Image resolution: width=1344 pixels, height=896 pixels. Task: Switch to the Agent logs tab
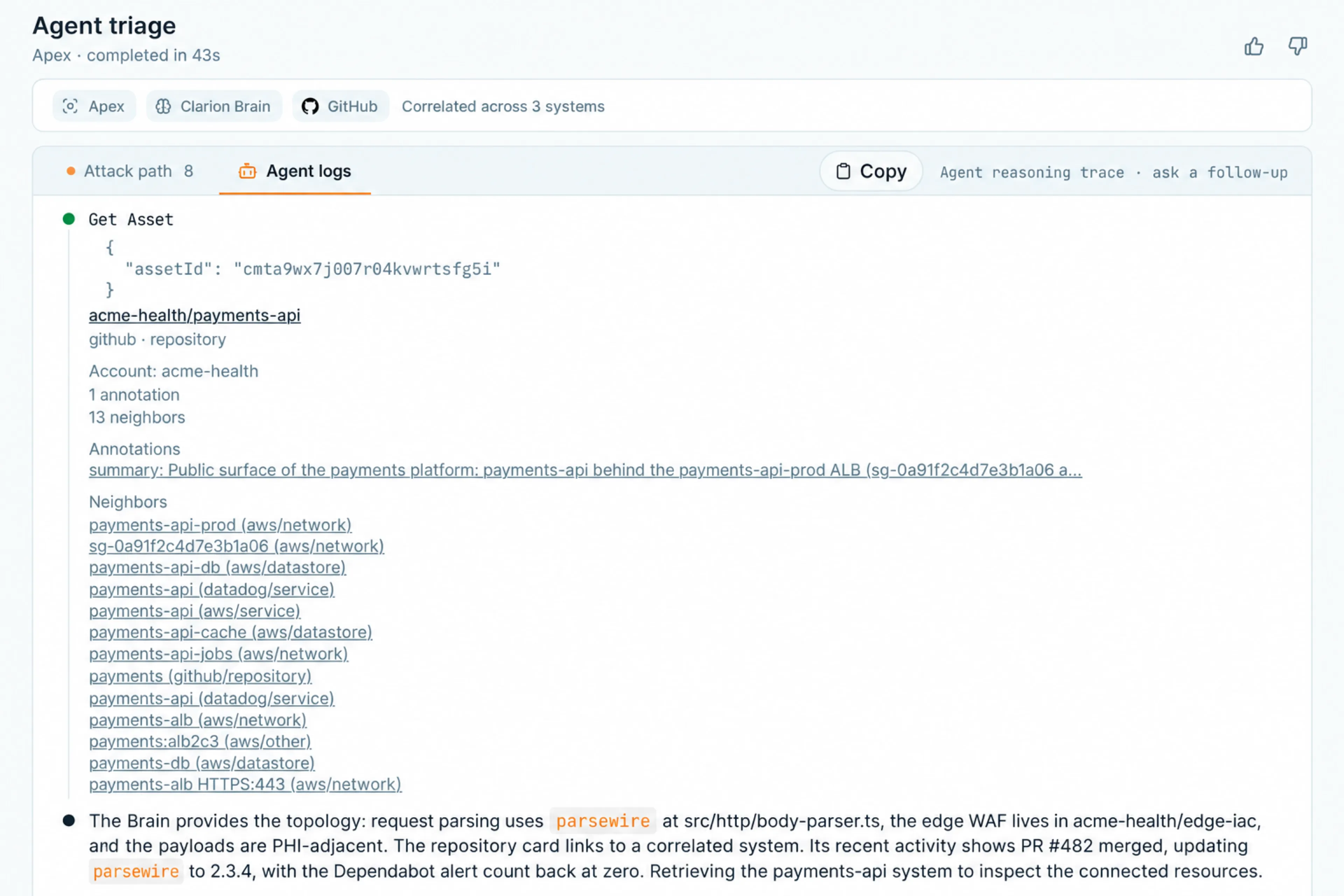pos(295,171)
